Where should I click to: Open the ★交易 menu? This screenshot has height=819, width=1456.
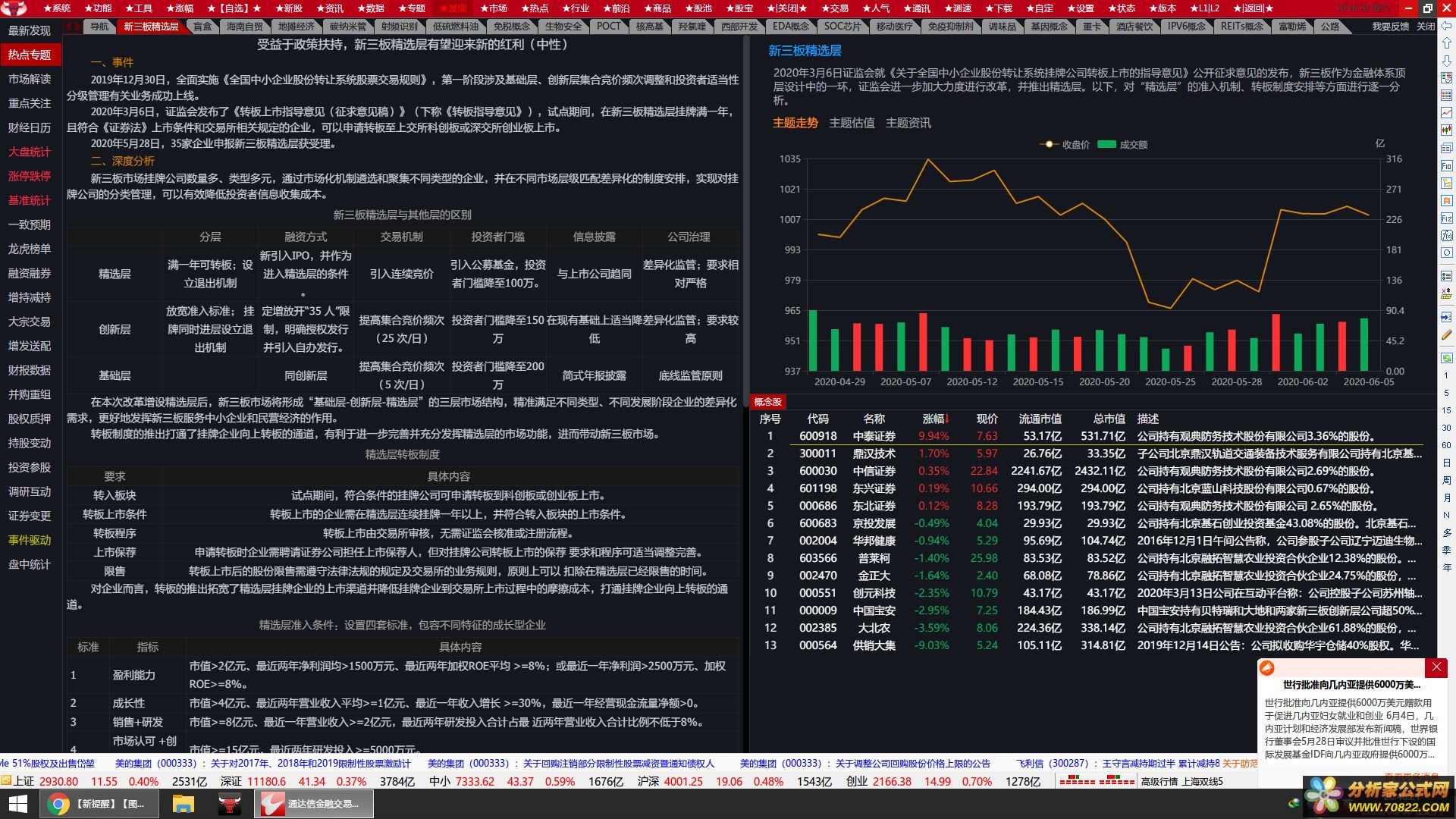point(834,8)
